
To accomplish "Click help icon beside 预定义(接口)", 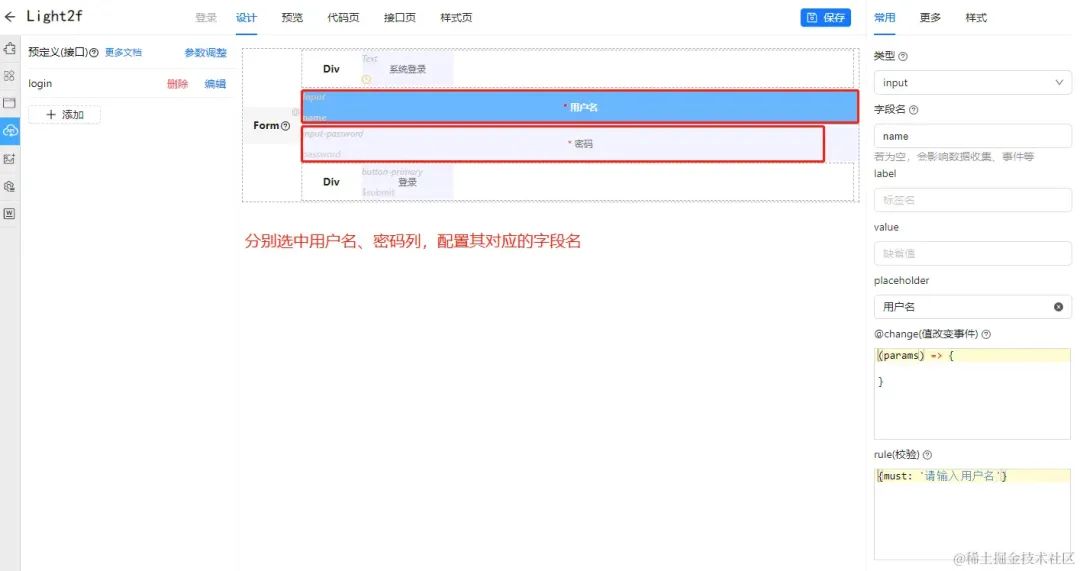I will point(94,52).
